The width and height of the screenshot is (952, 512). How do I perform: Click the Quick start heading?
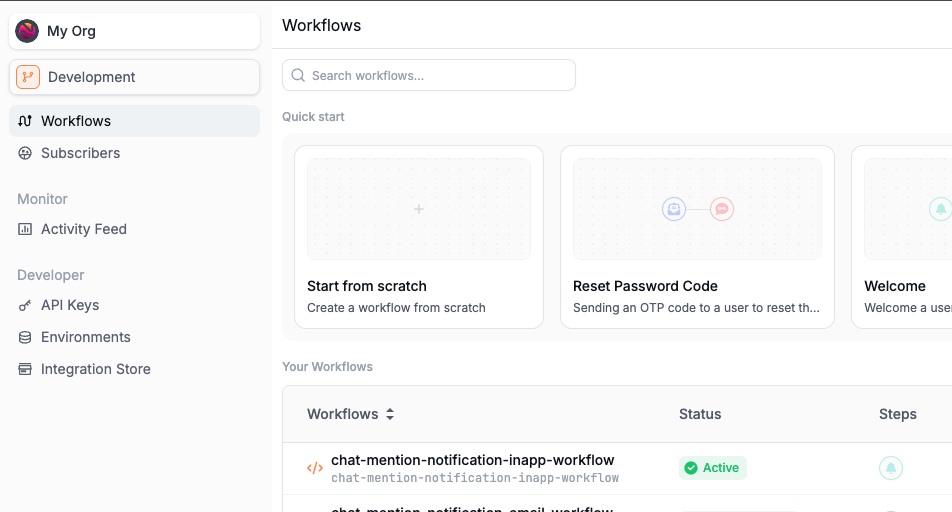(x=313, y=117)
